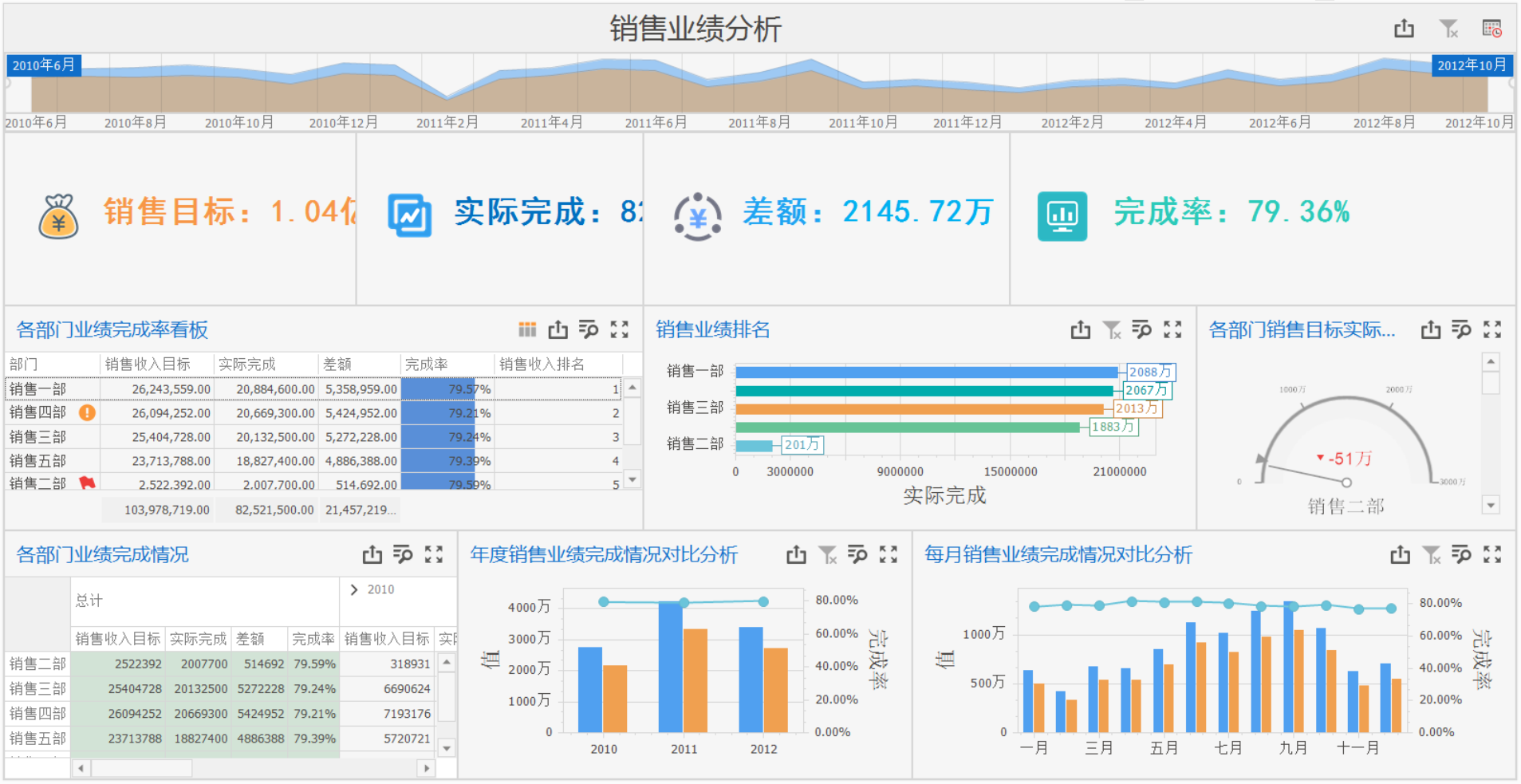1521x784 pixels.
Task: Open the inspect-data icon on 销售业绩排名 panel
Action: click(x=1142, y=329)
